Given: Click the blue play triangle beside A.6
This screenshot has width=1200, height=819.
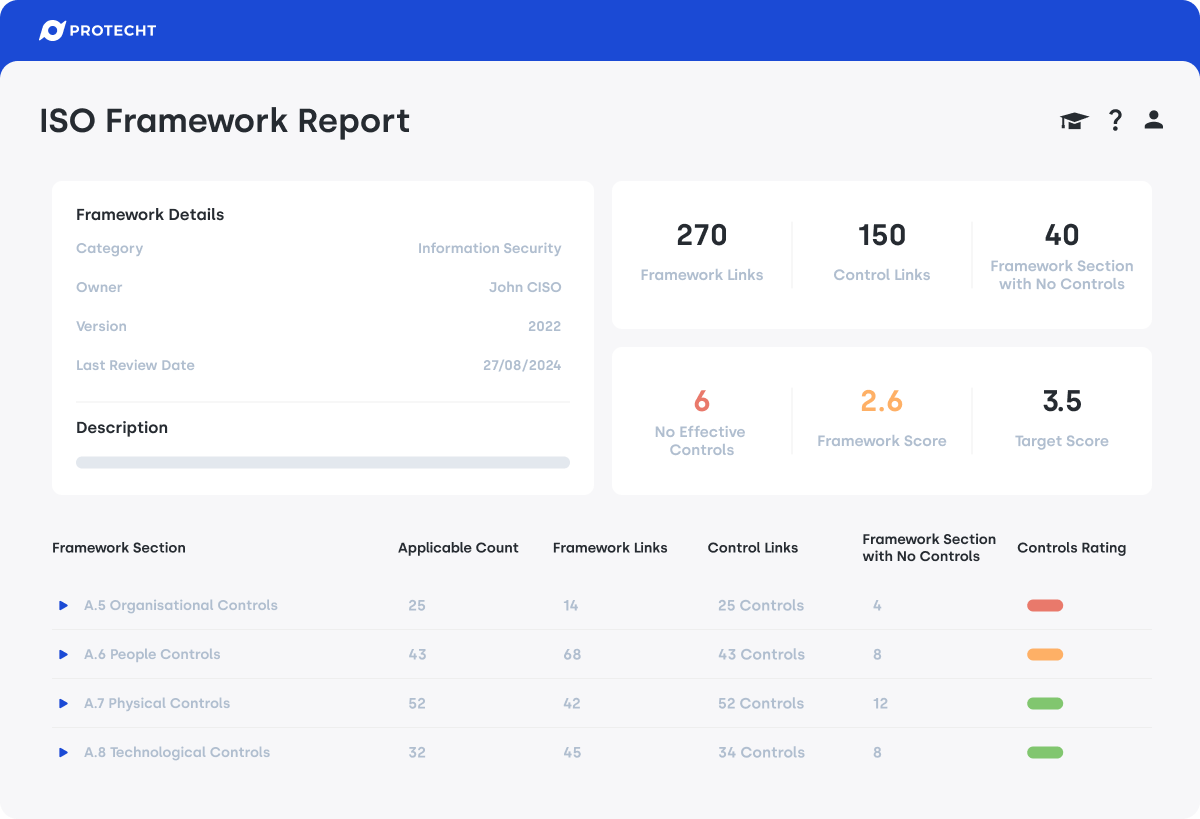Looking at the screenshot, I should click(62, 654).
